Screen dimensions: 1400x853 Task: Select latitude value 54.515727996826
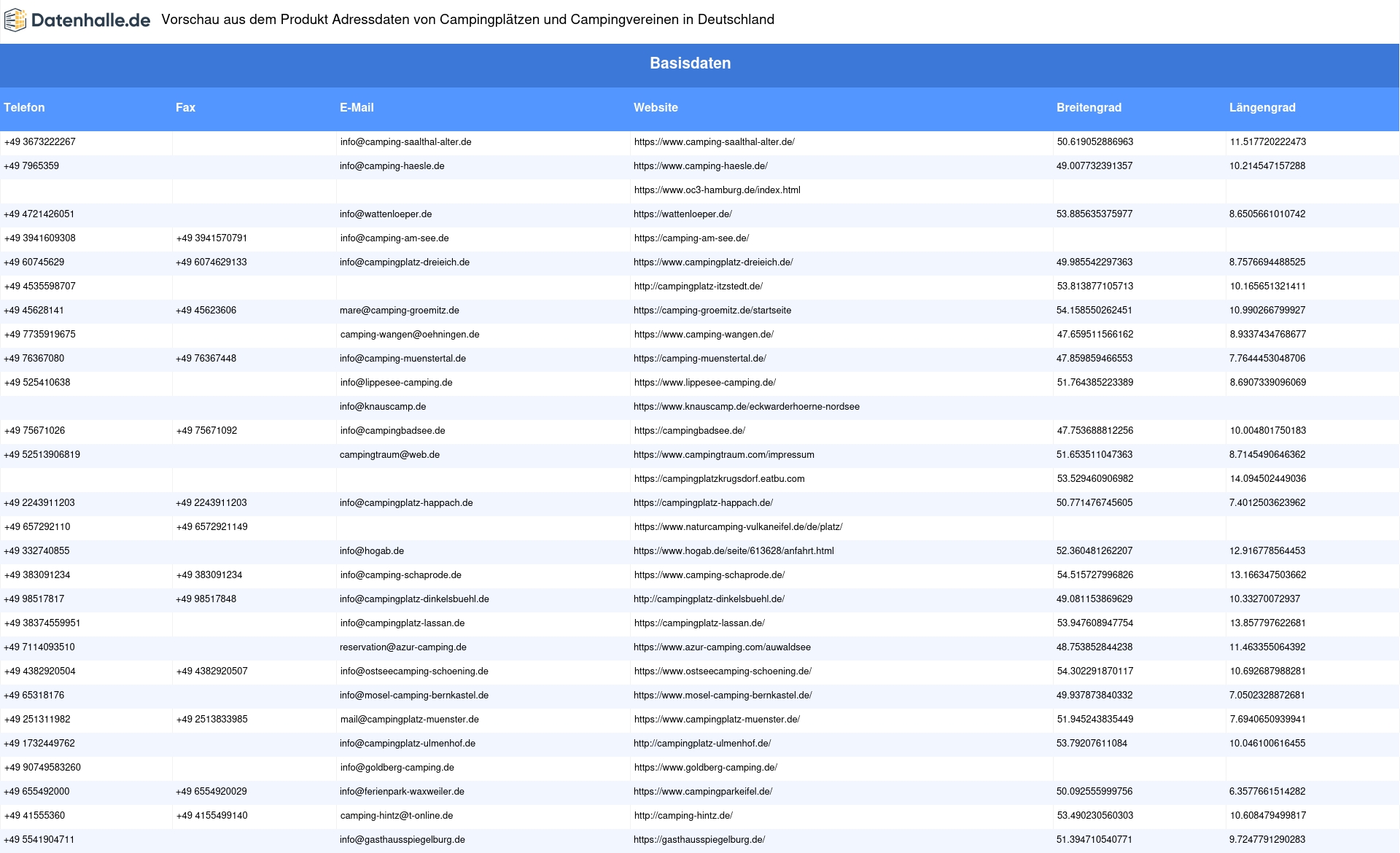pos(1095,575)
